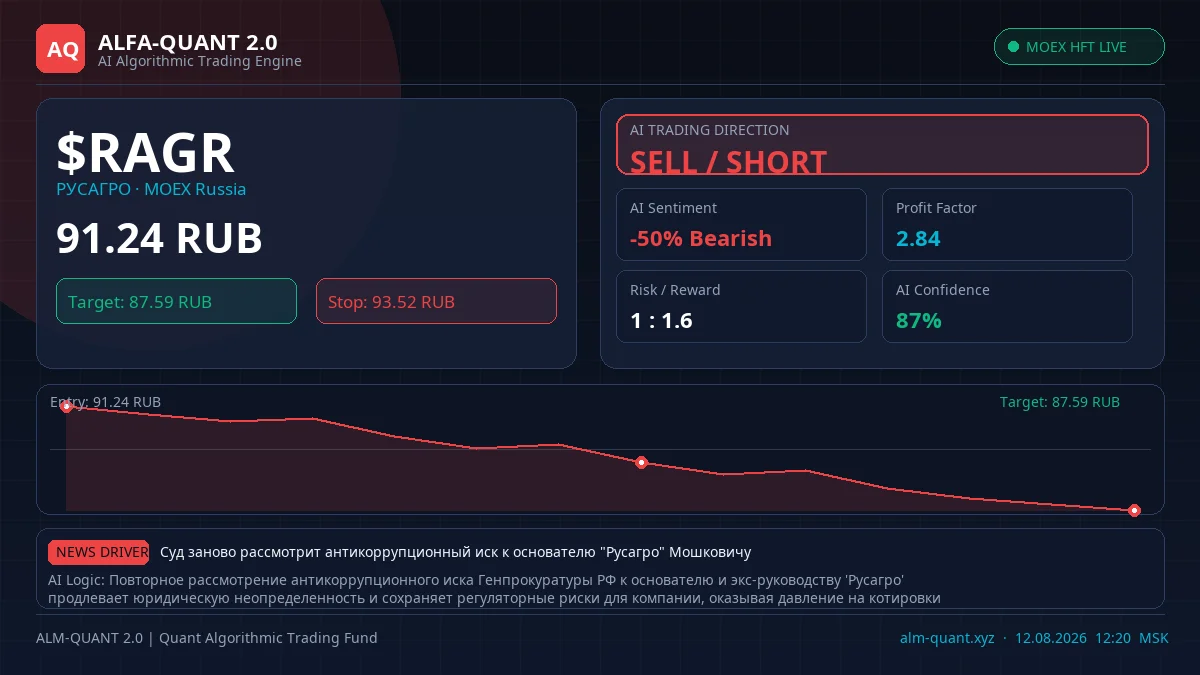Click the middle marker on the price line
1200x675 pixels.
pyautogui.click(x=641, y=462)
